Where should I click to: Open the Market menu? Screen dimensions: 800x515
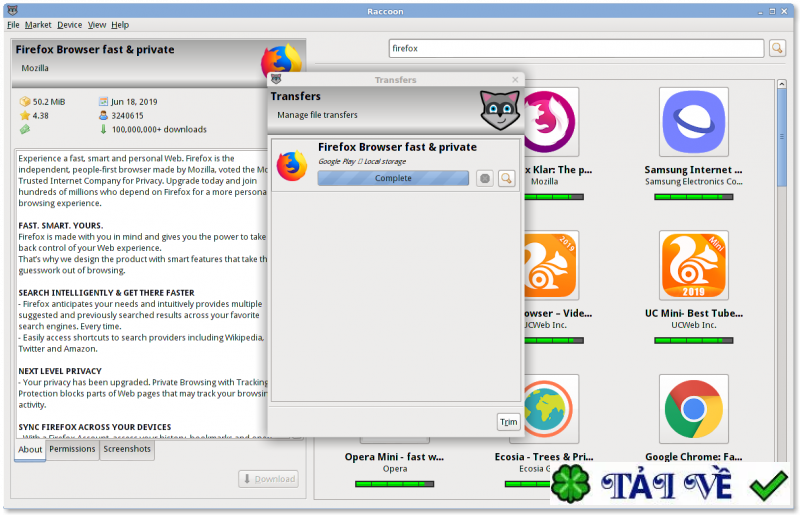click(x=38, y=24)
